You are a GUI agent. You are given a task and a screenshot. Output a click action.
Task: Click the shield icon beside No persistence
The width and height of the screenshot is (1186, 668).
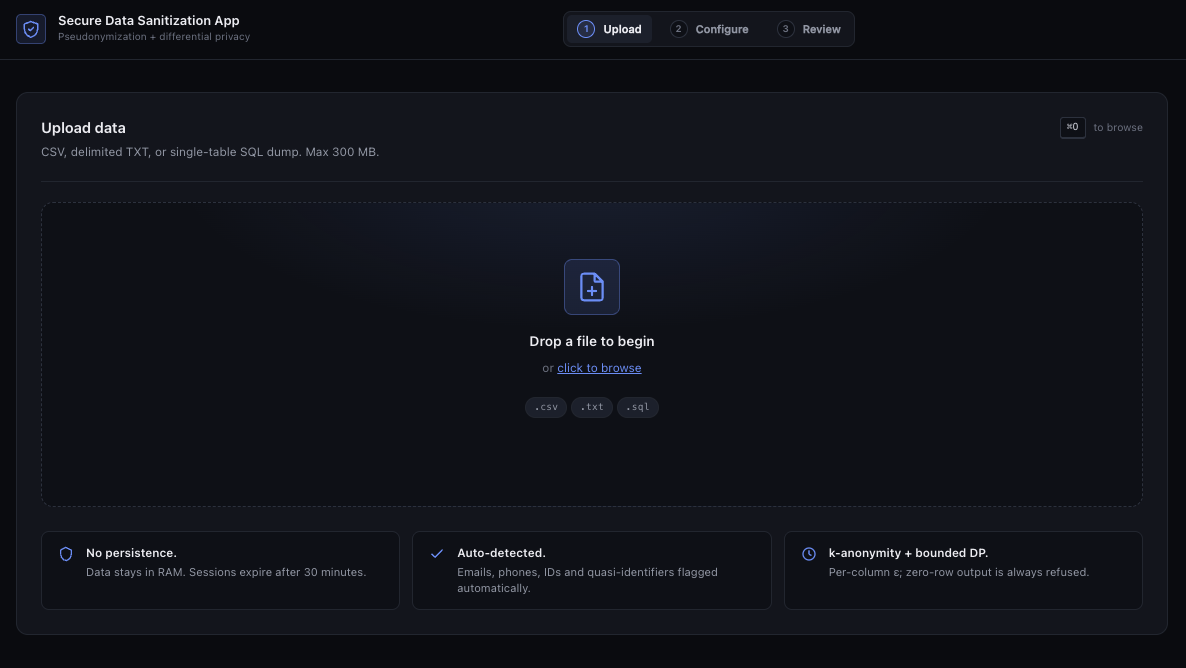66,554
